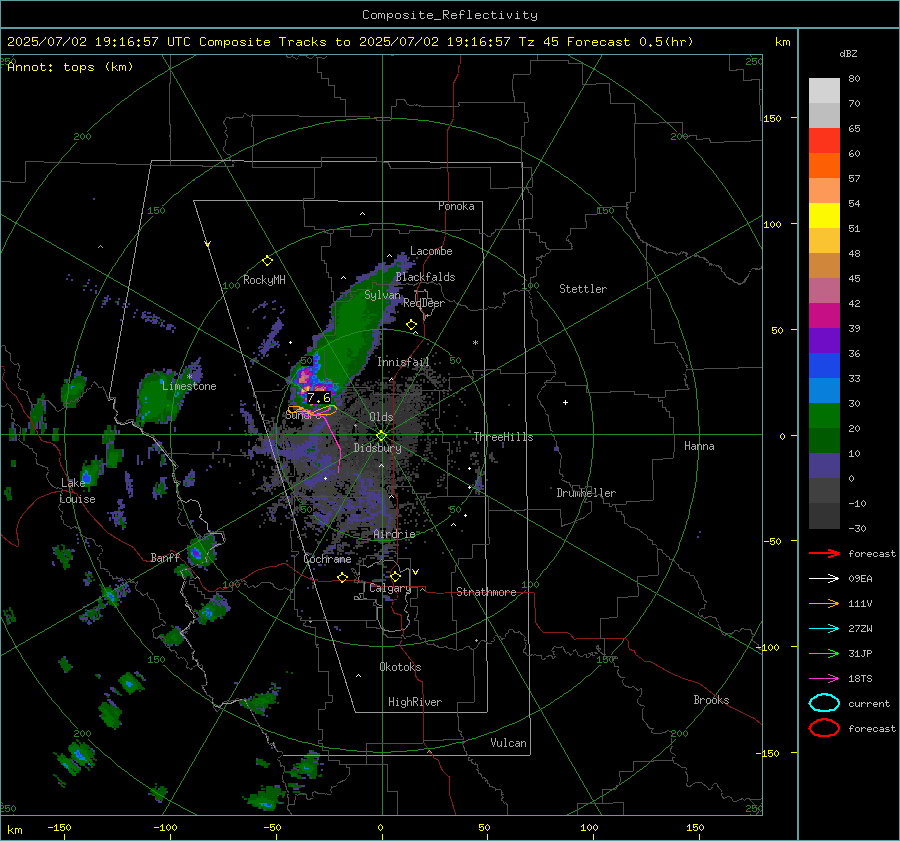This screenshot has height=841, width=900.
Task: Click the Cochrane map label
Action: pos(327,559)
